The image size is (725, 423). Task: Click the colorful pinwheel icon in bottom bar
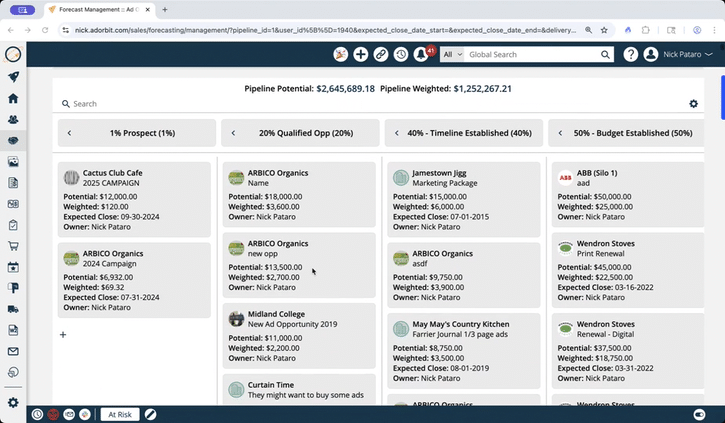85,415
